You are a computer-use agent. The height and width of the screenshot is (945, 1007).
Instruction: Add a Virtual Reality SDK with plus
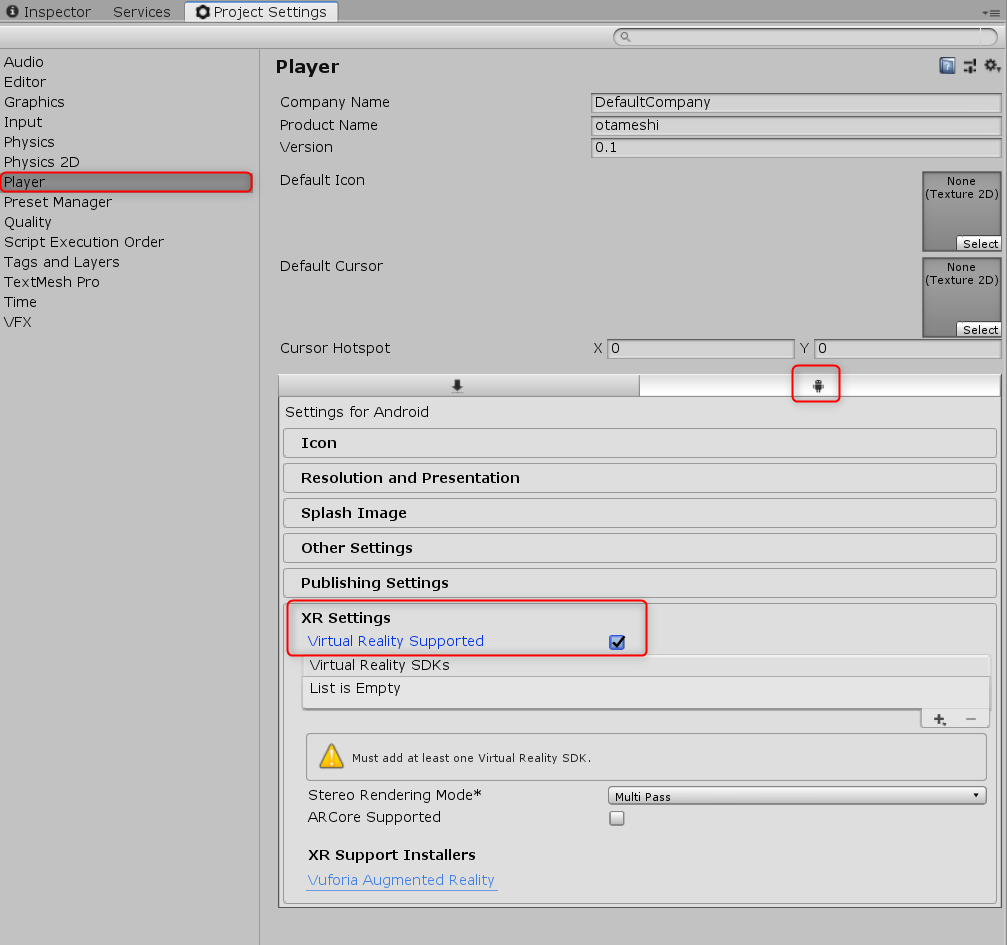pos(940,720)
